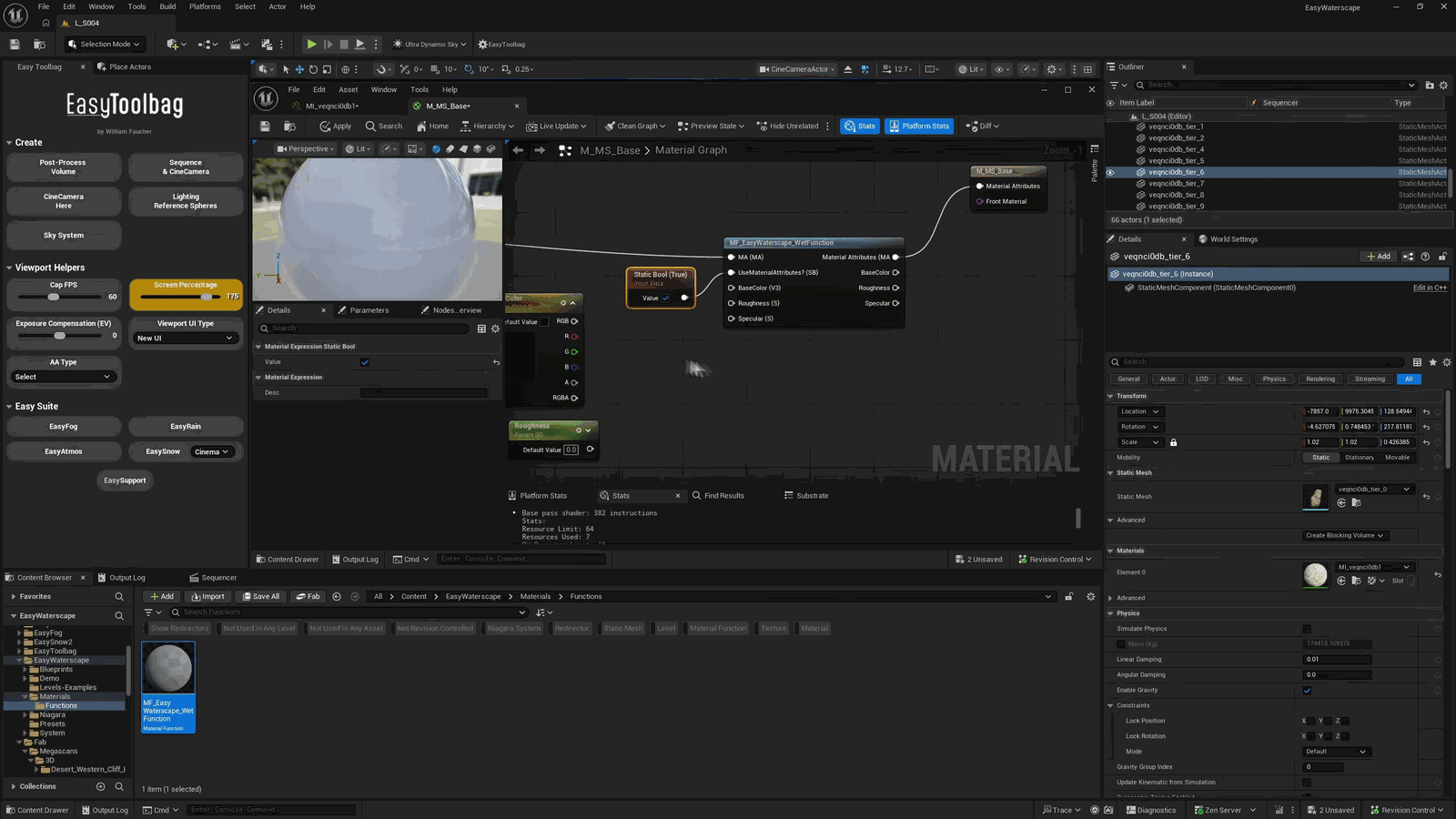Toggle the Platform Stats button
Screen dimensions: 1456x819
click(x=920, y=126)
